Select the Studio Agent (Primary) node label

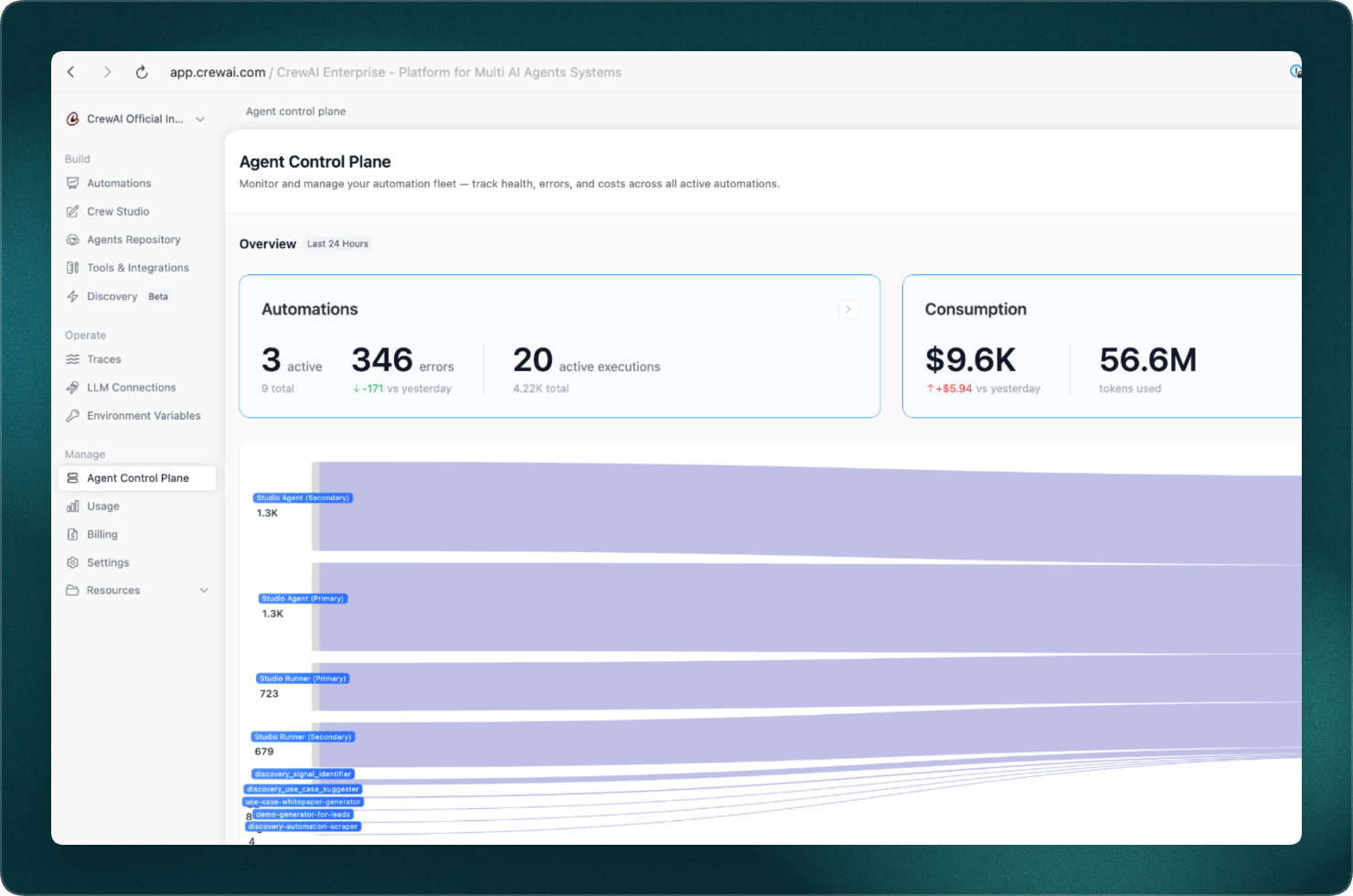click(x=303, y=599)
